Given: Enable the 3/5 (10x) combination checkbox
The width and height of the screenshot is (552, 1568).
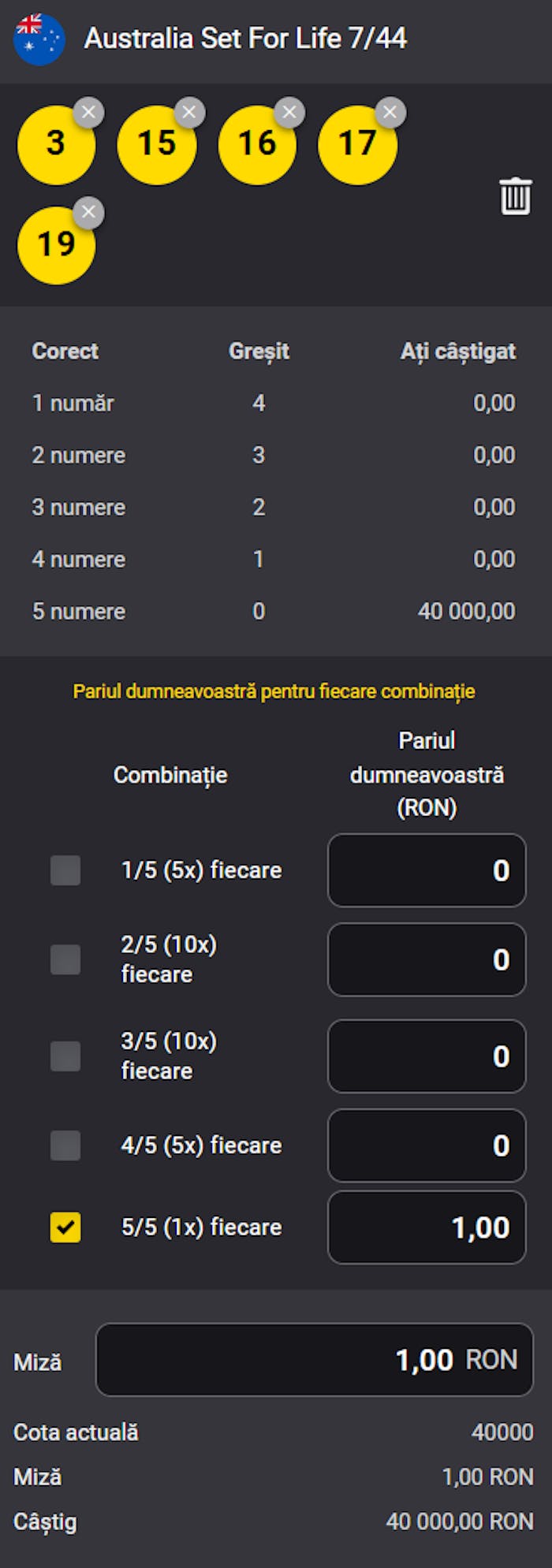Looking at the screenshot, I should point(65,1056).
